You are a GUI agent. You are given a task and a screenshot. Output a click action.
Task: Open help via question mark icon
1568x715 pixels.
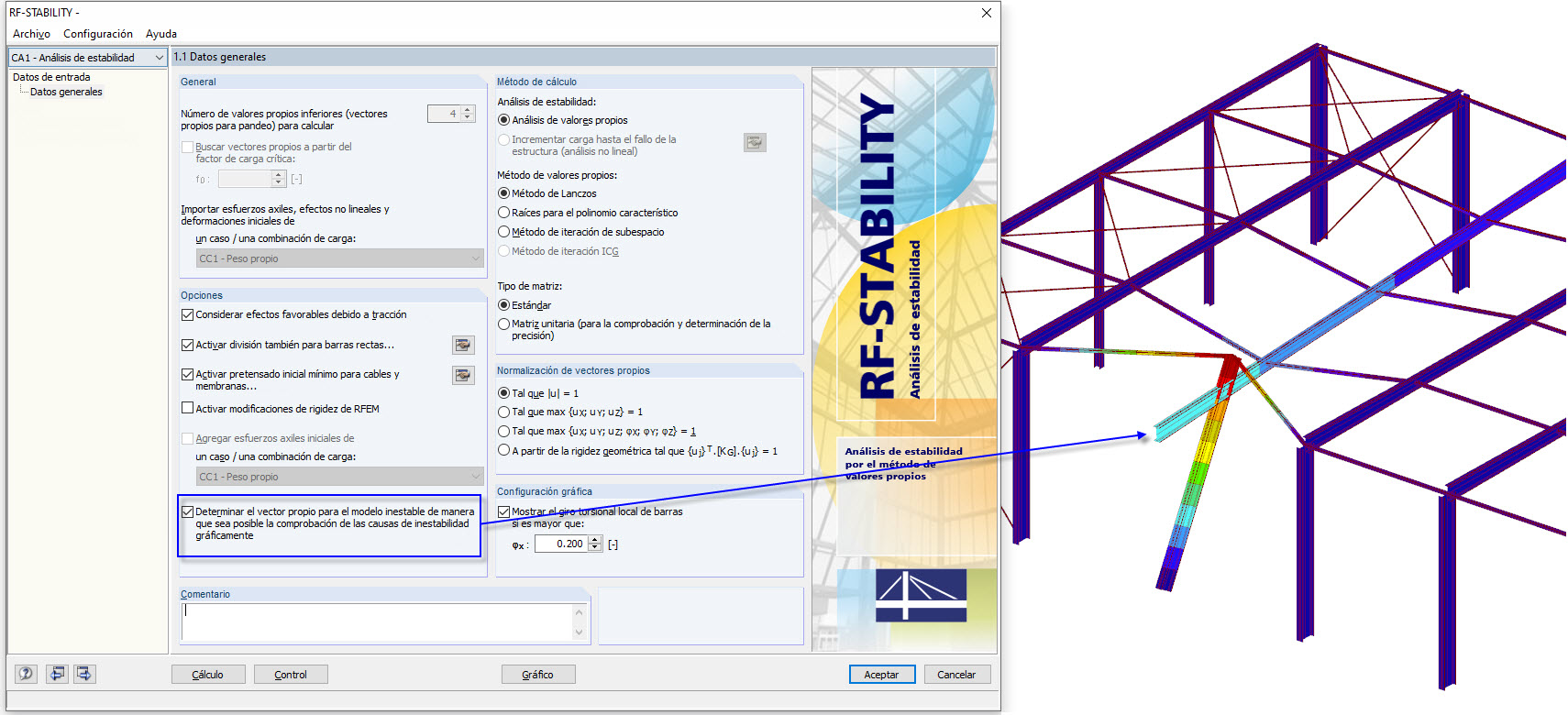point(26,674)
